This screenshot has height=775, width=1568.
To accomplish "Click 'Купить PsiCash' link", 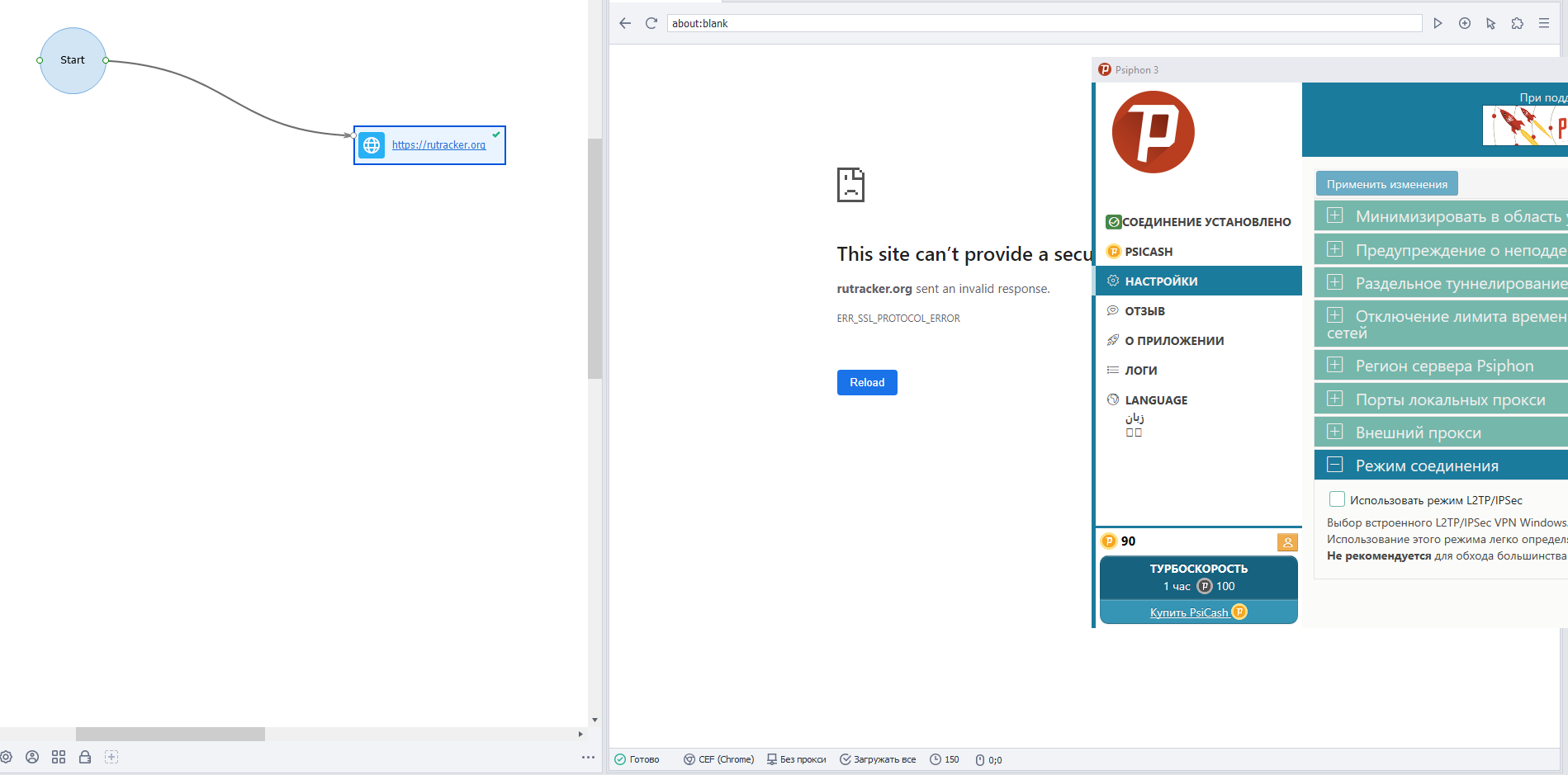I will [x=1199, y=612].
